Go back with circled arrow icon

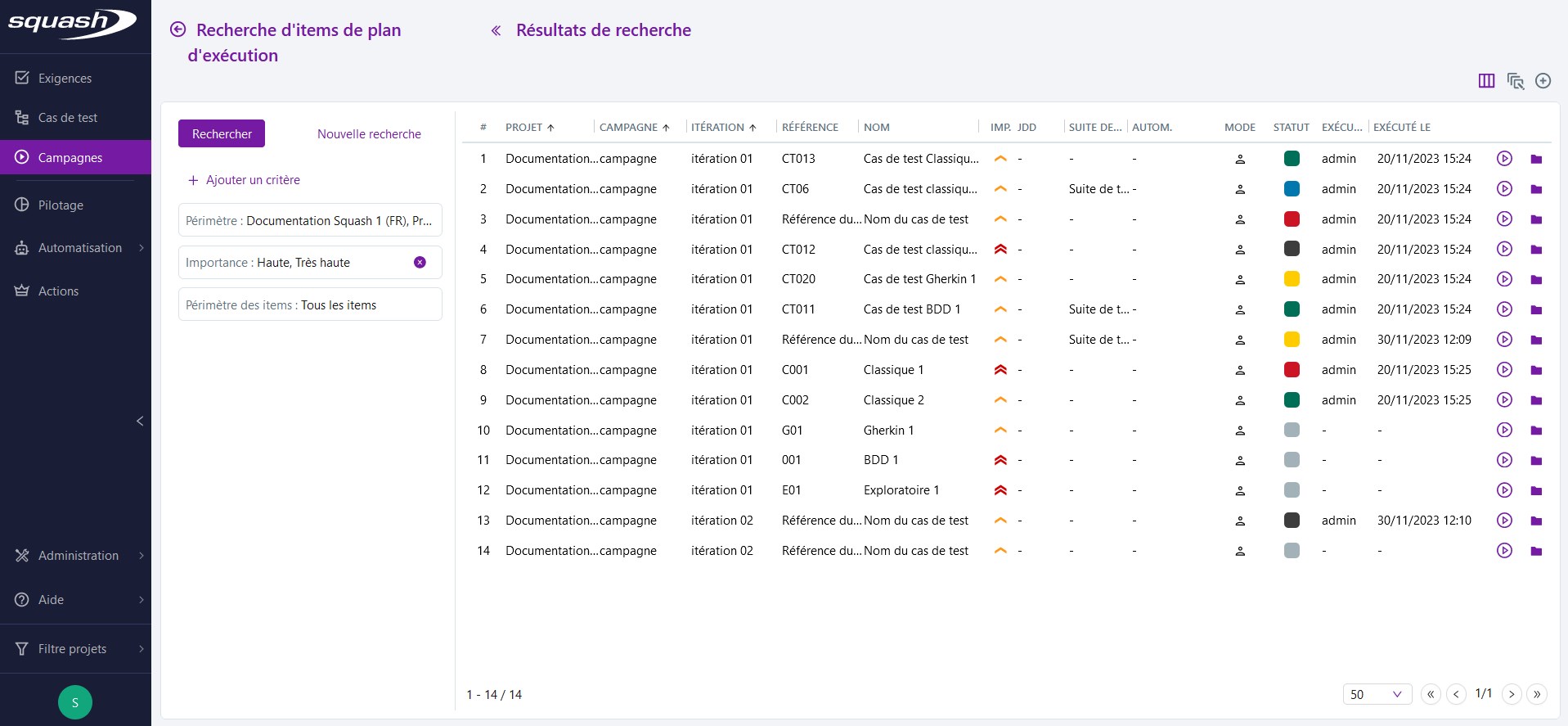(177, 30)
